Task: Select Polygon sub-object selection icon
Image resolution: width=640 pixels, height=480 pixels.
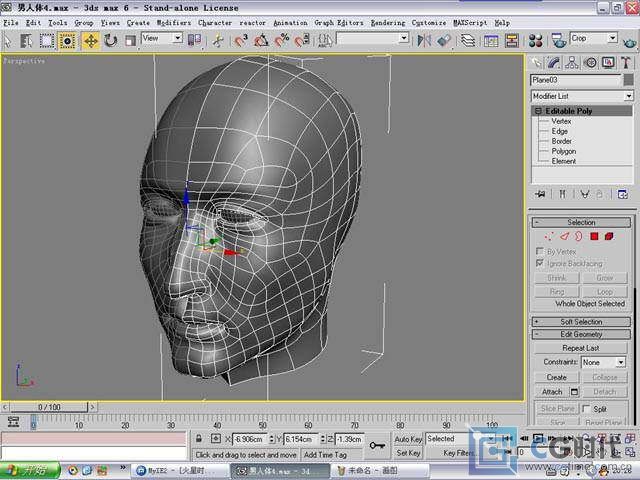Action: click(x=594, y=236)
